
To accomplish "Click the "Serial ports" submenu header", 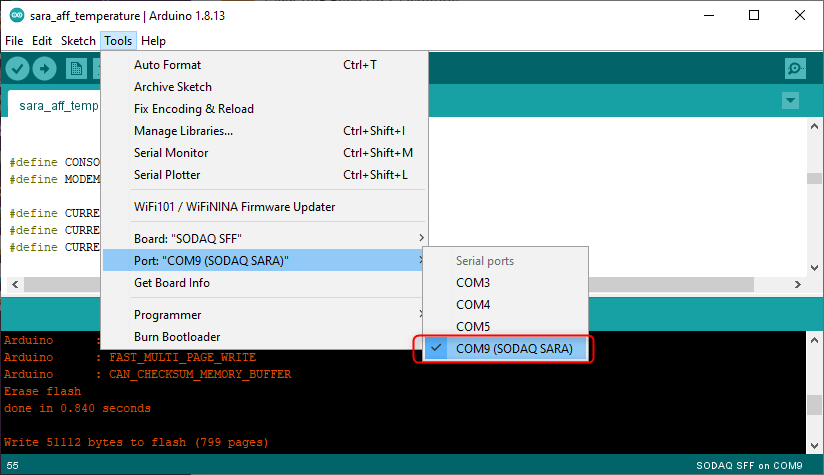I will pyautogui.click(x=485, y=261).
